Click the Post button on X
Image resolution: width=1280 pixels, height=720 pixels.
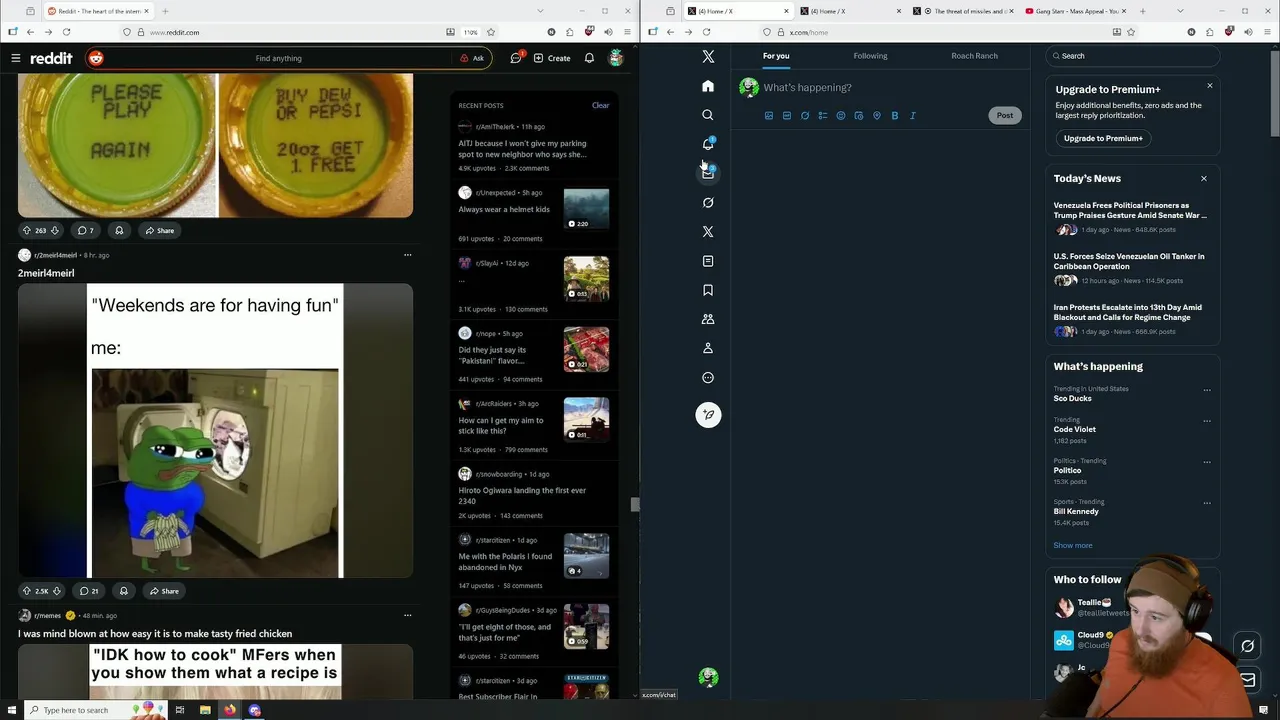tap(1005, 115)
